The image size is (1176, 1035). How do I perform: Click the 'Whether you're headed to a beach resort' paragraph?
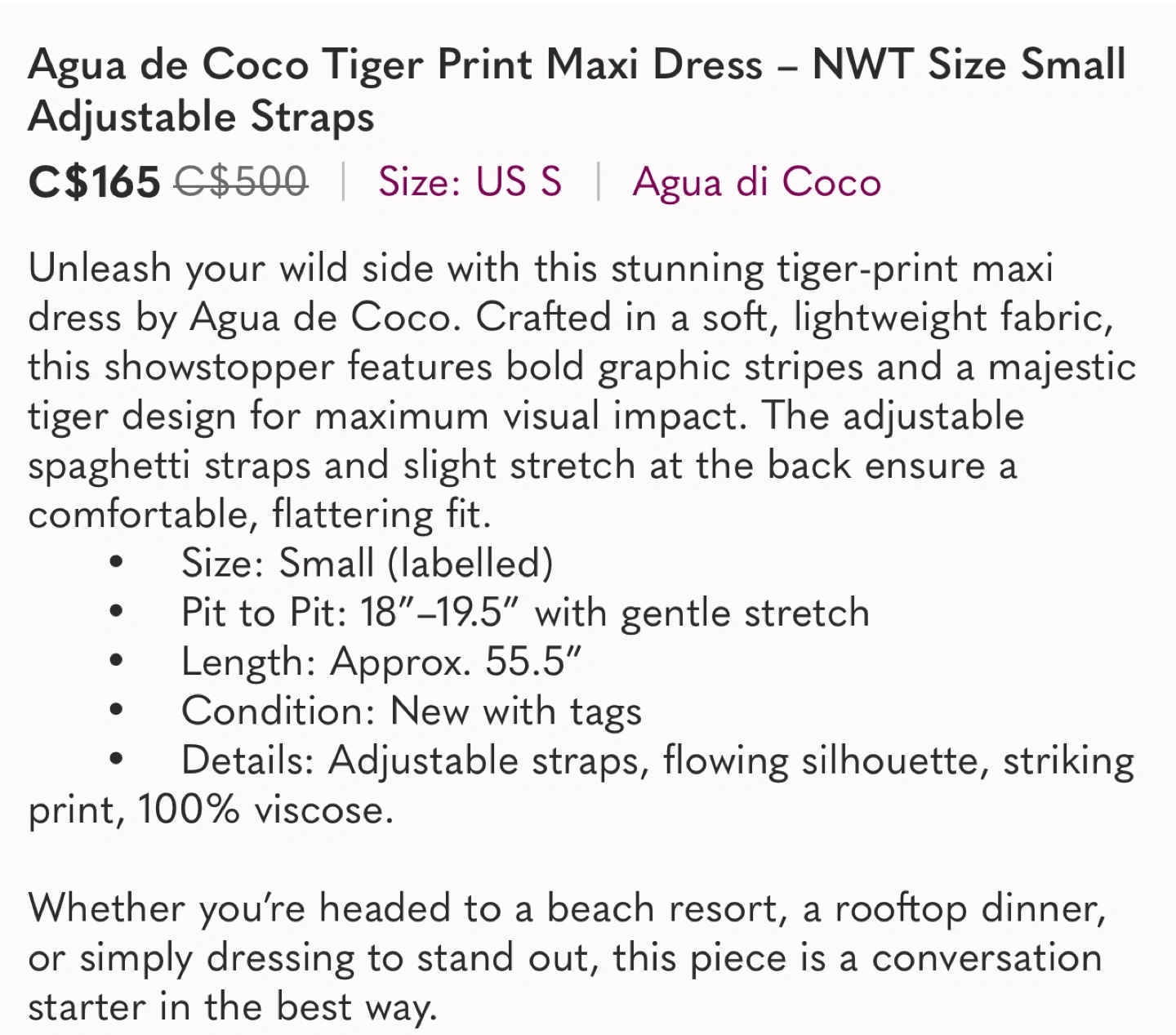point(568,957)
